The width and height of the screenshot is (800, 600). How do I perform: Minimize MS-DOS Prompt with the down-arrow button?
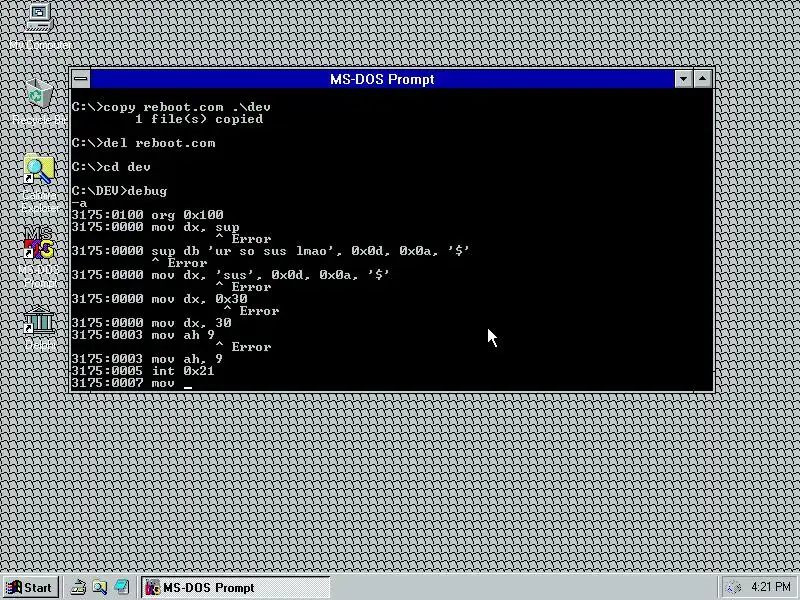click(683, 79)
